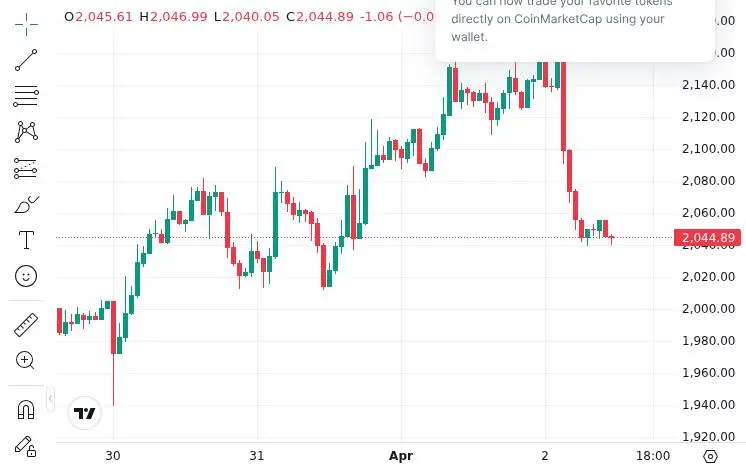Viewport: 746px width, 470px height.
Task: Click the zoom in magnifier tool
Action: (x=25, y=361)
